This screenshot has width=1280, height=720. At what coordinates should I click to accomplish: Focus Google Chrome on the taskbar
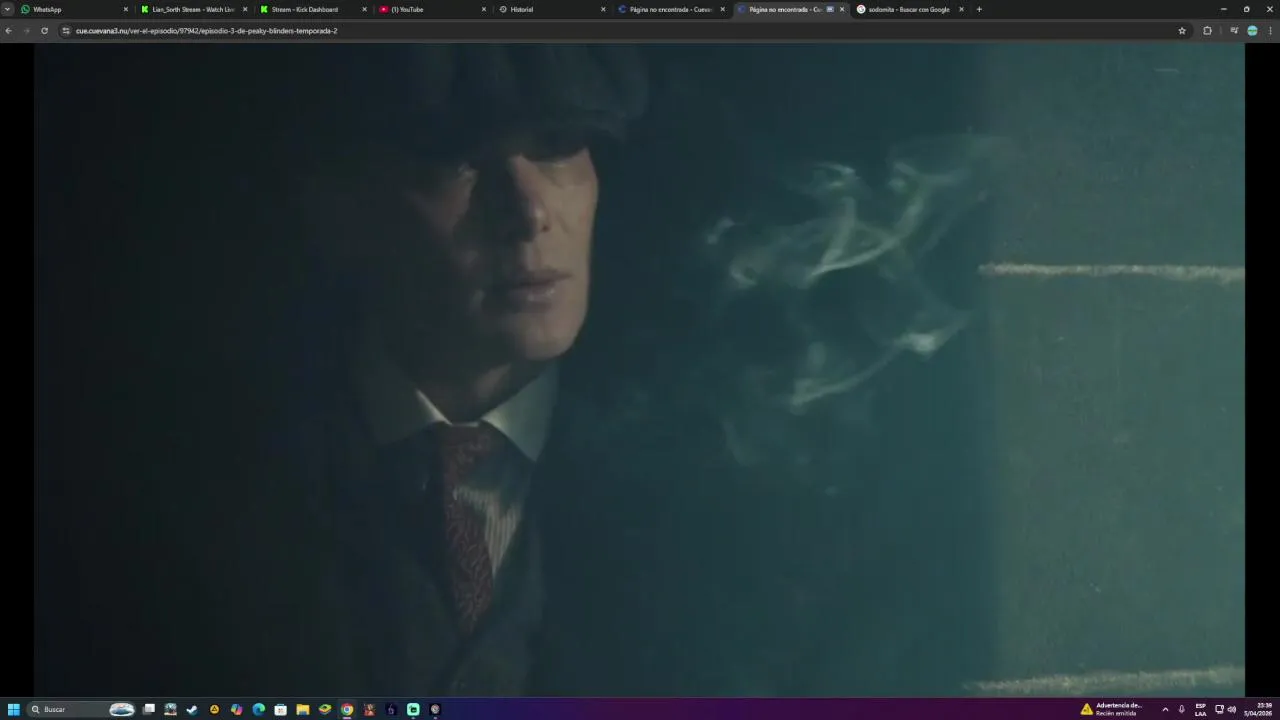tap(347, 709)
